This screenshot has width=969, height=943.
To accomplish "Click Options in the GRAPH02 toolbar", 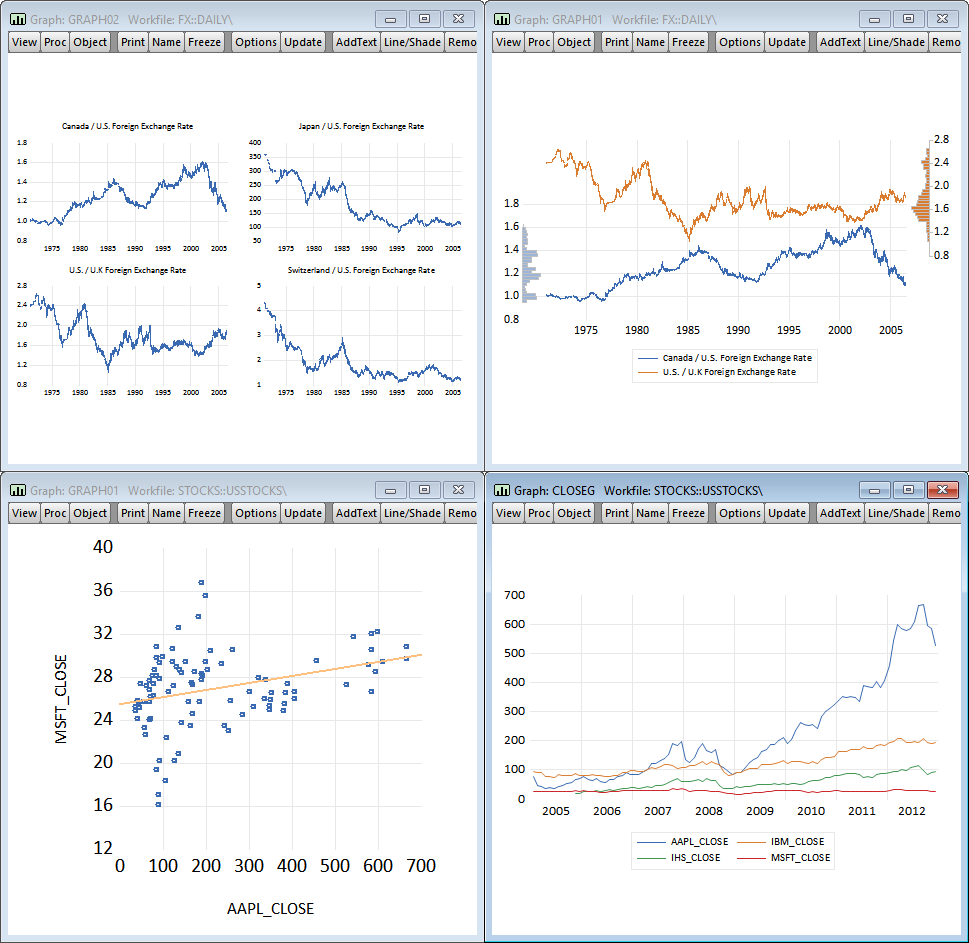I will [256, 42].
